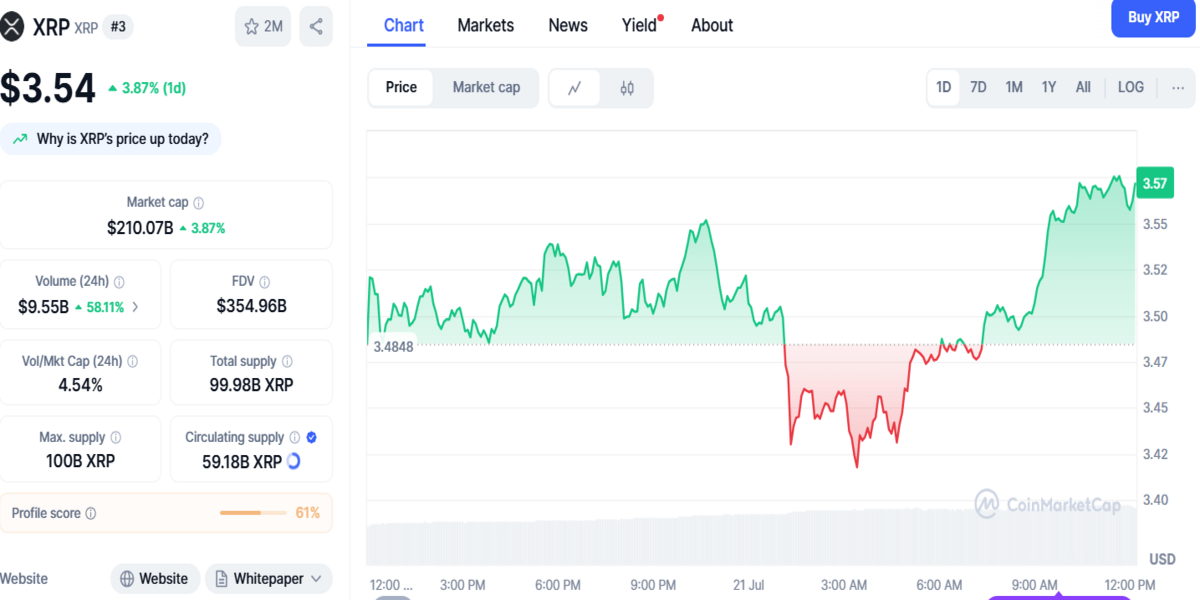
Task: Switch to candlestick chart view icon
Action: 627,88
